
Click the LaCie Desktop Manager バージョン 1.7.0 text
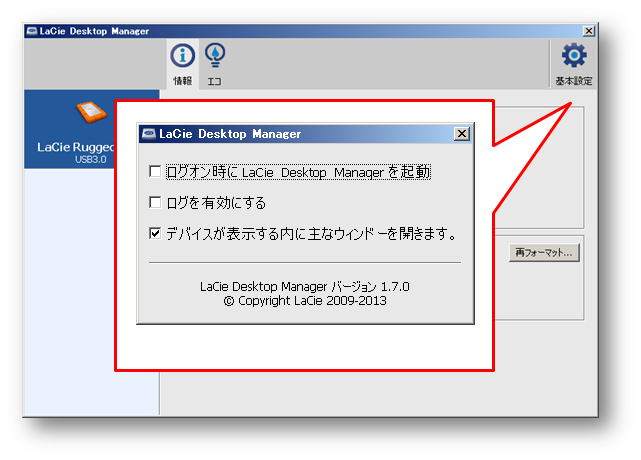pyautogui.click(x=305, y=286)
